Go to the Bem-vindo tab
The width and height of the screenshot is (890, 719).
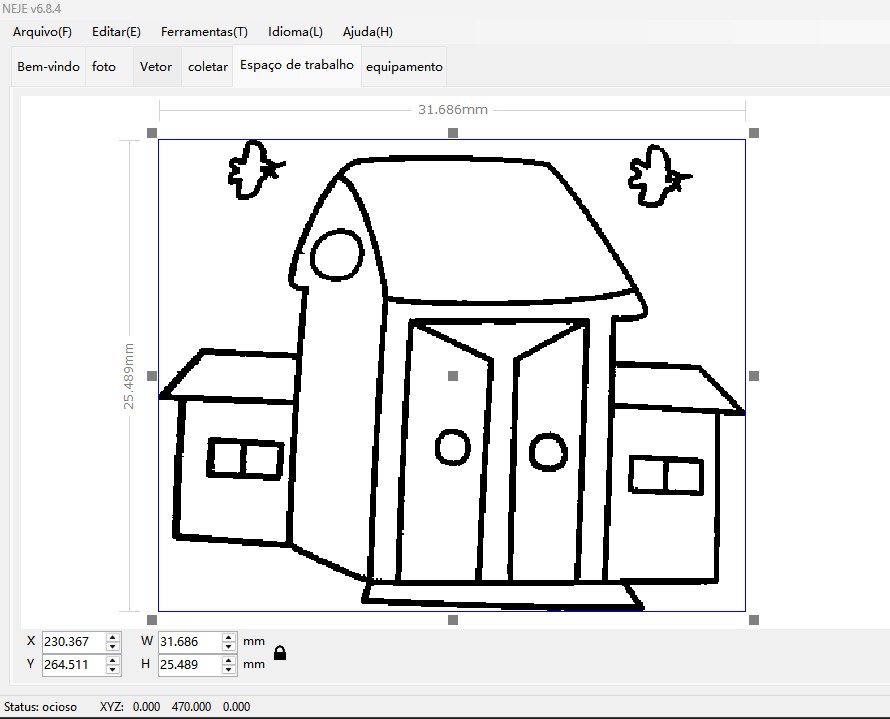(48, 67)
